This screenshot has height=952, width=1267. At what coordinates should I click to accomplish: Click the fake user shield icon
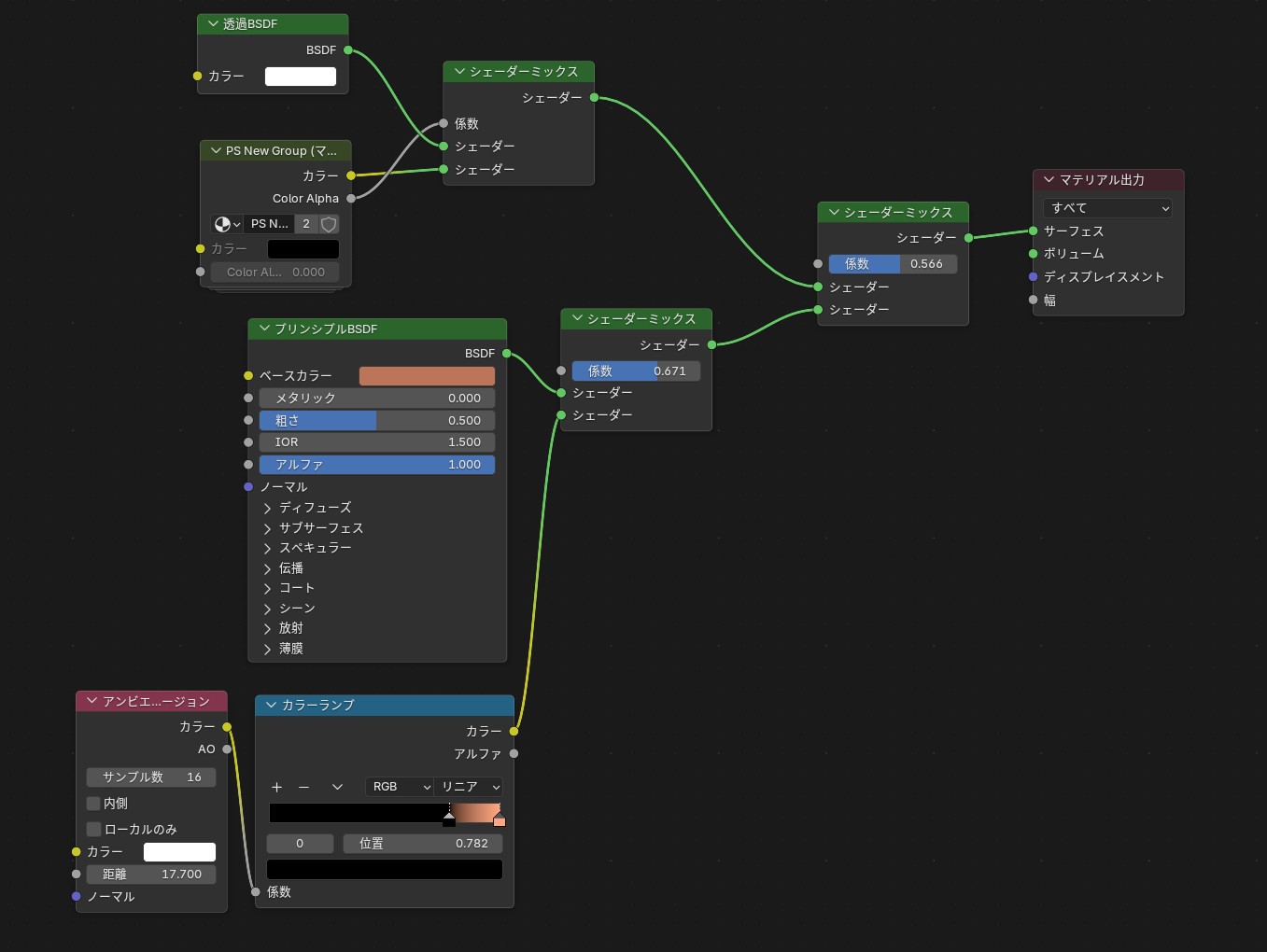pos(329,224)
